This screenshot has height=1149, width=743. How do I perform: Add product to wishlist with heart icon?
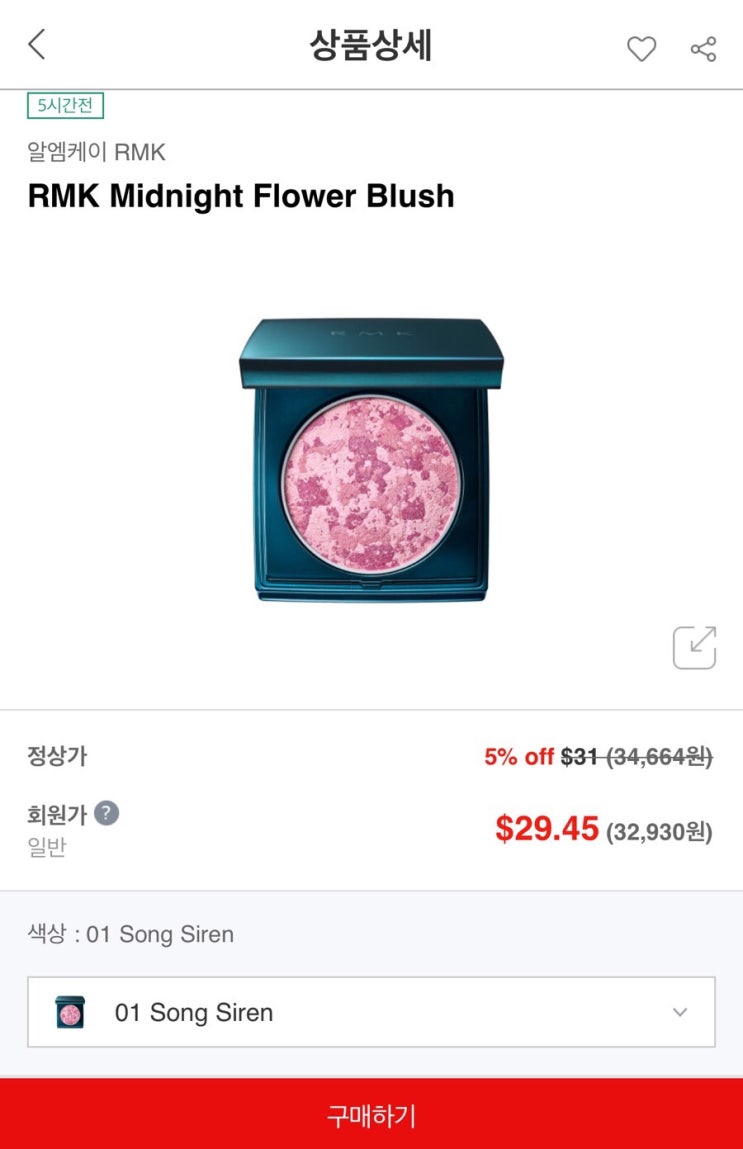641,48
